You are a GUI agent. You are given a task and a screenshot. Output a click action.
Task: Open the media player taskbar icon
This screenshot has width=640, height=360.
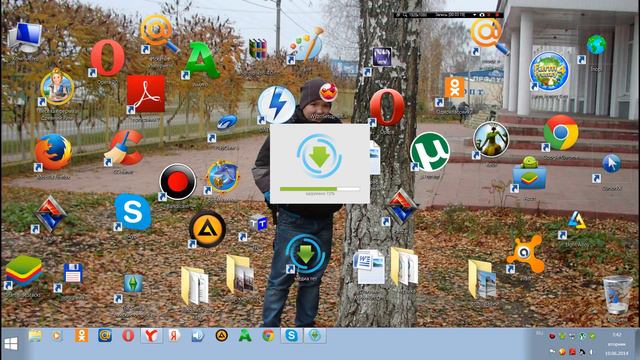click(x=57, y=336)
